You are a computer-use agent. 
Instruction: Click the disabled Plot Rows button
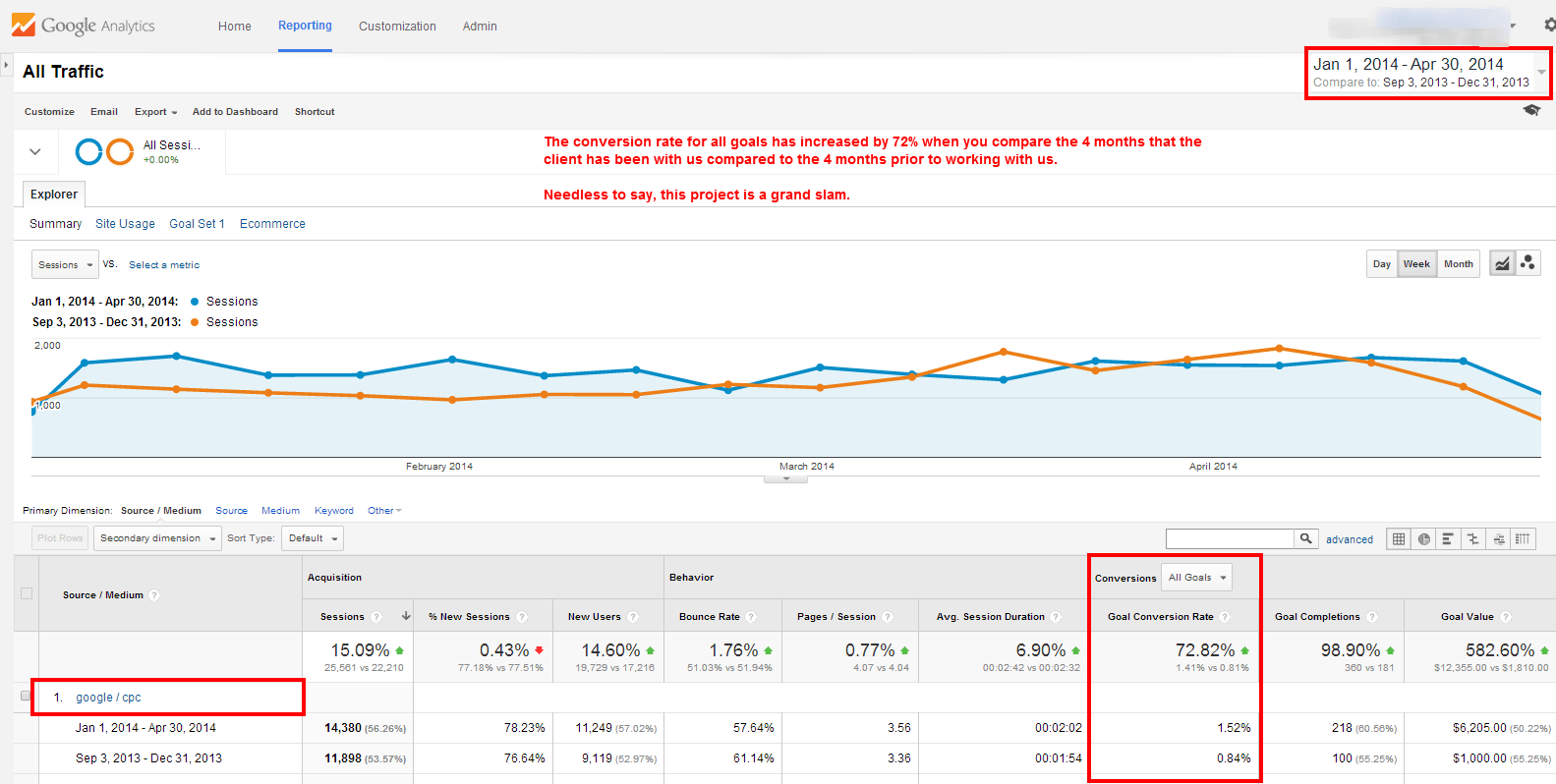click(x=60, y=538)
